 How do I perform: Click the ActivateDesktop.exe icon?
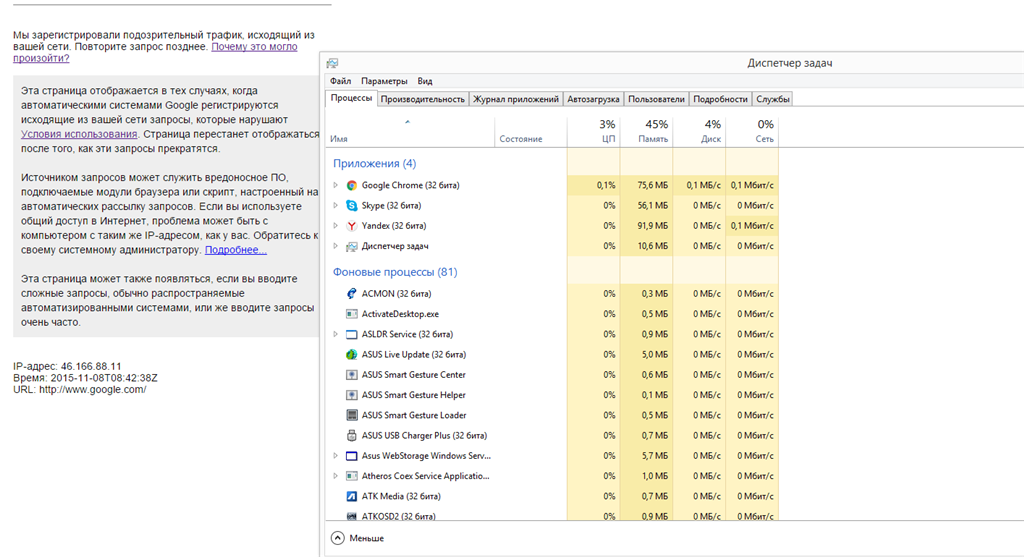tap(351, 314)
